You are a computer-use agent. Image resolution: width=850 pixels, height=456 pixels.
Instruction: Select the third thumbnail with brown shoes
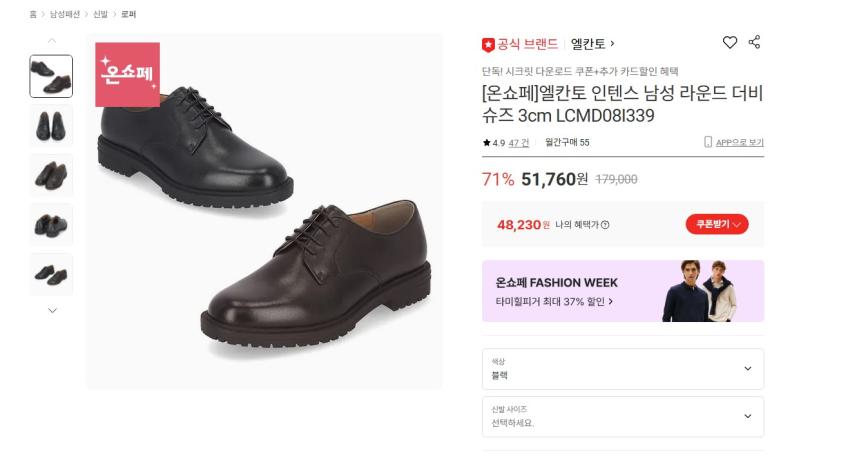pyautogui.click(x=51, y=175)
